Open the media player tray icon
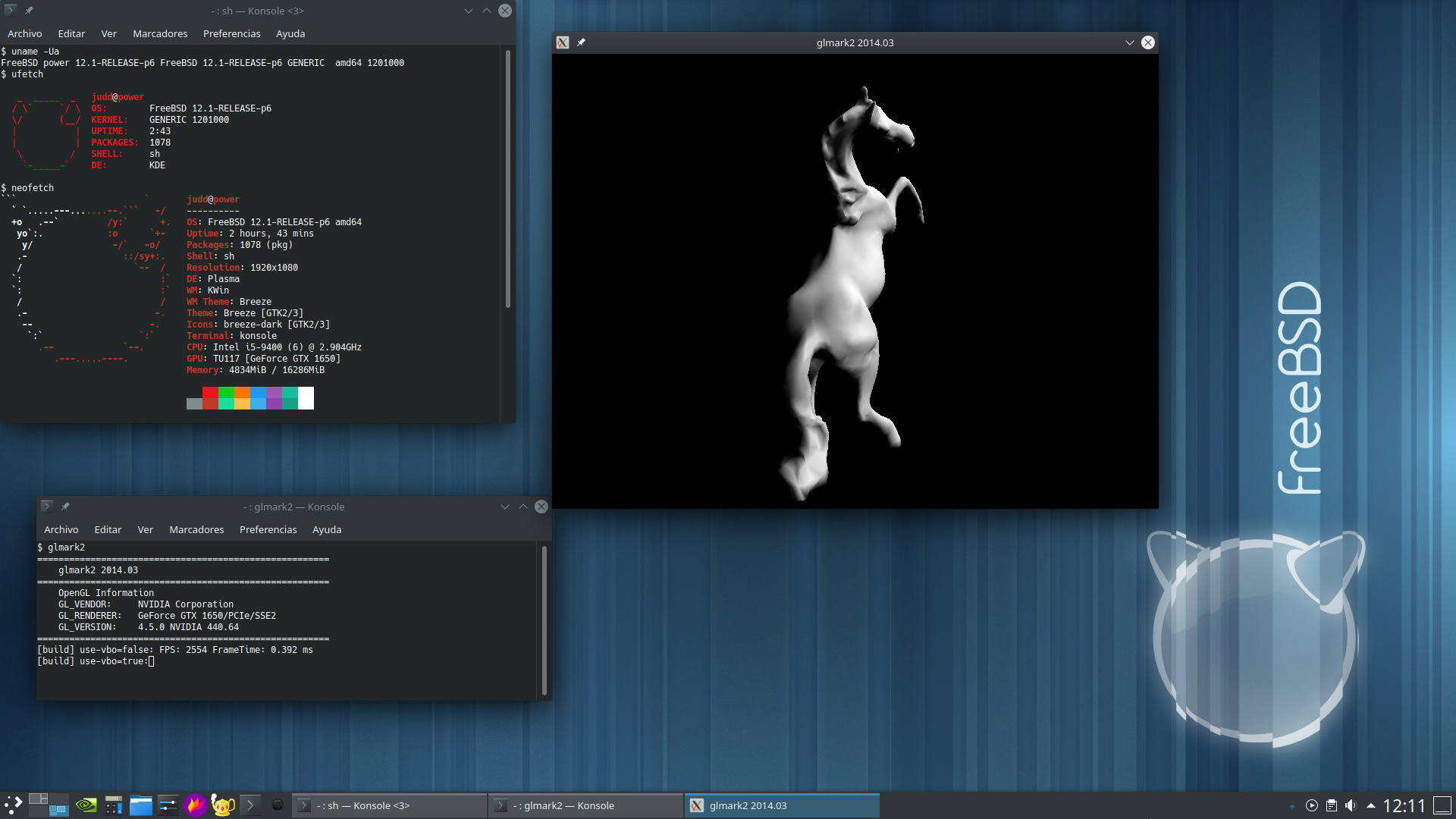1456x819 pixels. pos(1312,805)
